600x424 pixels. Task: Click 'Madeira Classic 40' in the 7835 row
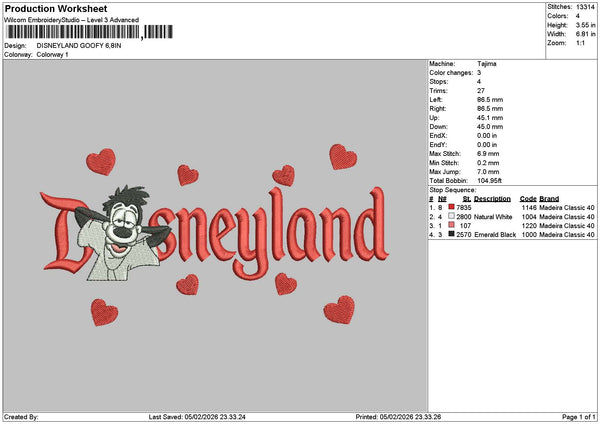click(567, 208)
